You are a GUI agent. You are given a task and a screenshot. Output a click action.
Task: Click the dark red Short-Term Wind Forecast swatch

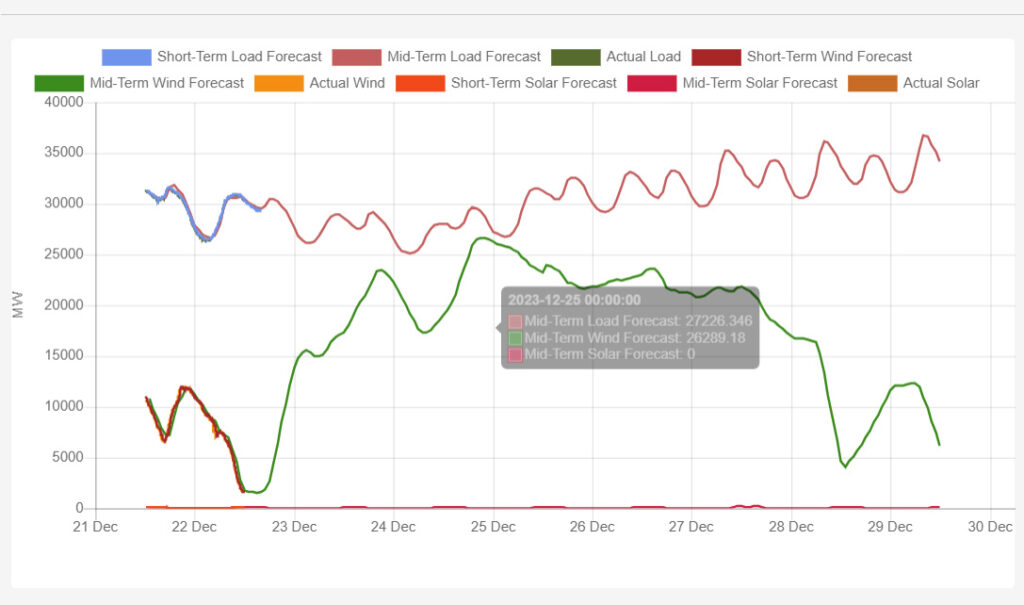click(716, 57)
